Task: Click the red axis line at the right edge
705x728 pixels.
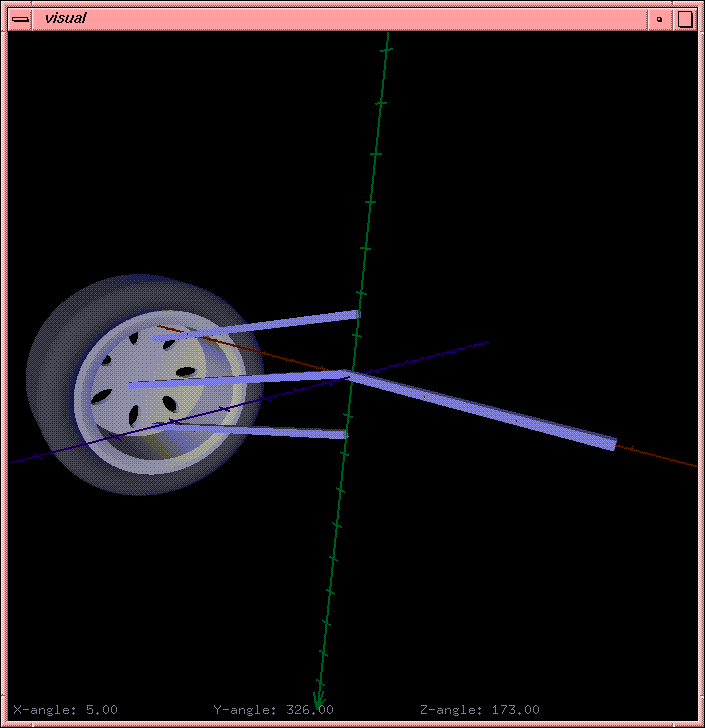Action: [657, 455]
